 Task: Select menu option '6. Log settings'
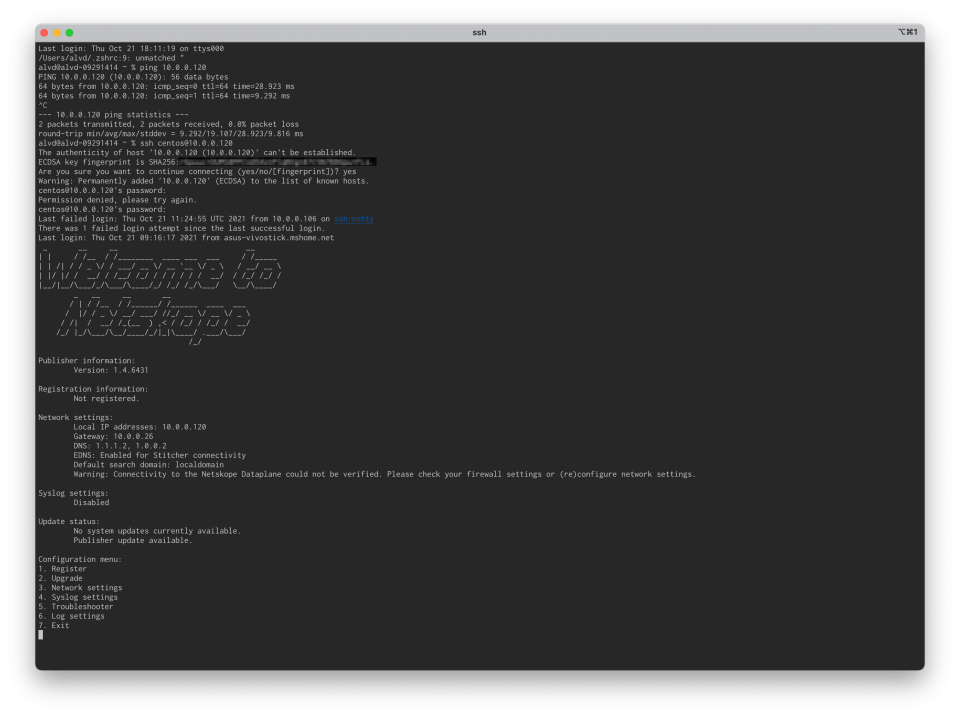coord(71,616)
